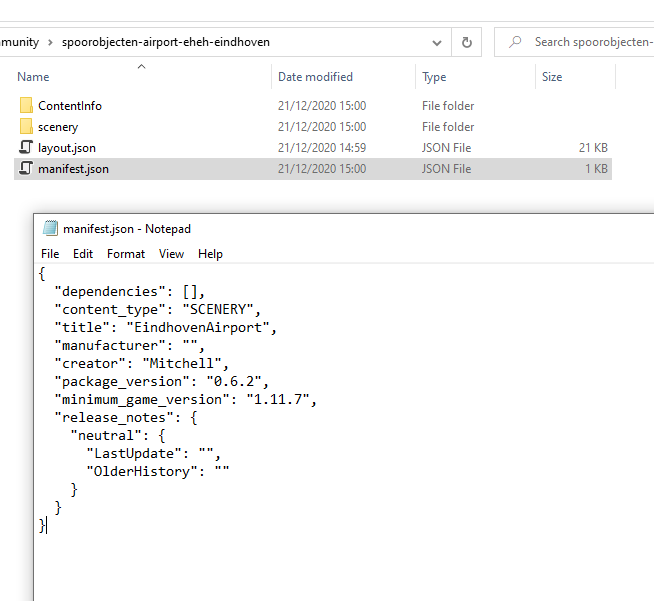Click the JSON File type in the layout.json row
This screenshot has height=601, width=654.
(446, 148)
